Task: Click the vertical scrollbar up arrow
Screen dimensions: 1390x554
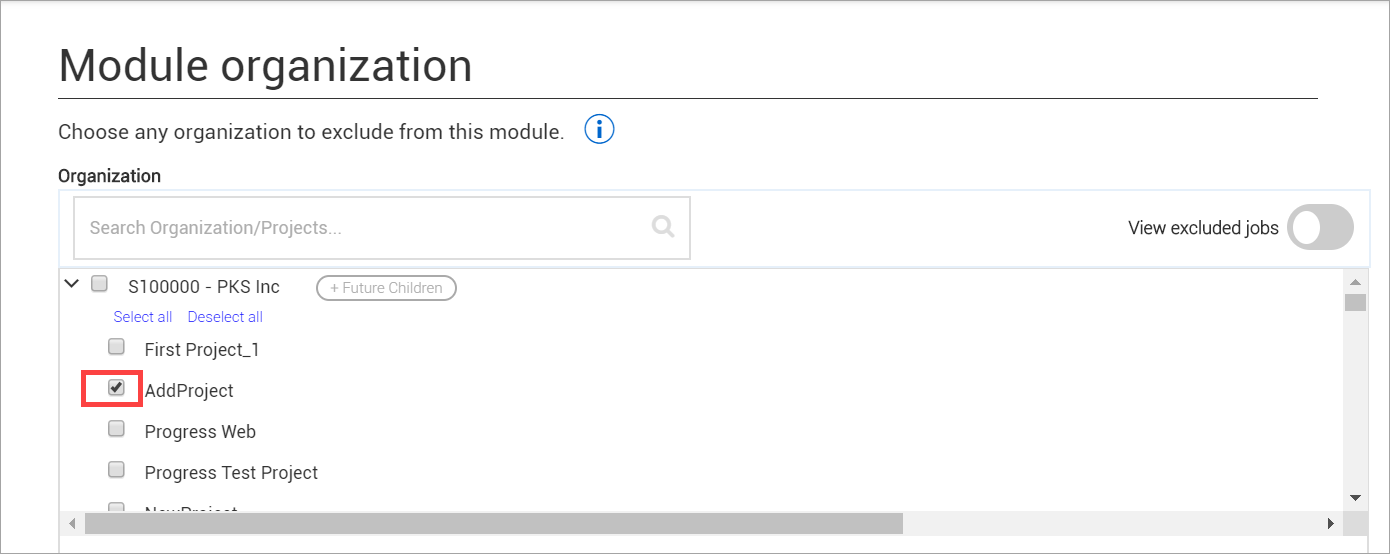Action: pyautogui.click(x=1355, y=282)
